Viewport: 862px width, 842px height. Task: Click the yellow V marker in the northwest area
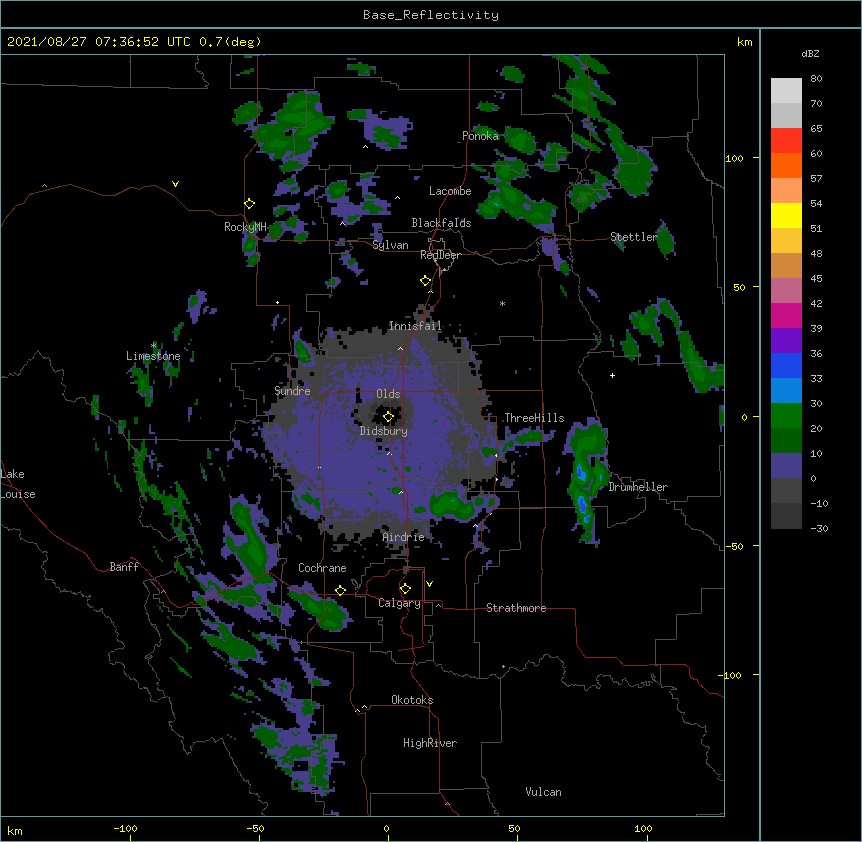tap(175, 184)
